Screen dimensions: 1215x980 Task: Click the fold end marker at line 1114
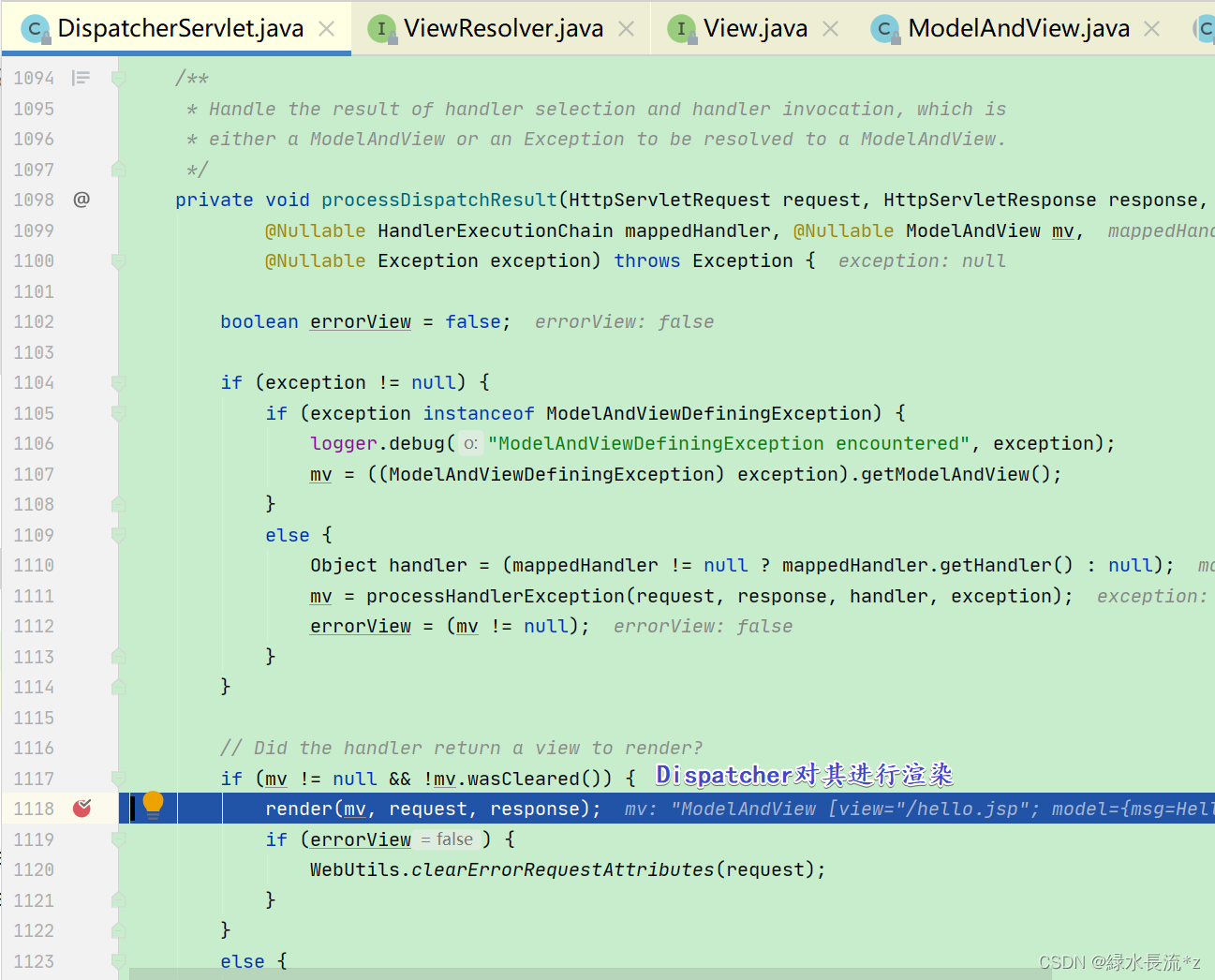click(x=118, y=687)
